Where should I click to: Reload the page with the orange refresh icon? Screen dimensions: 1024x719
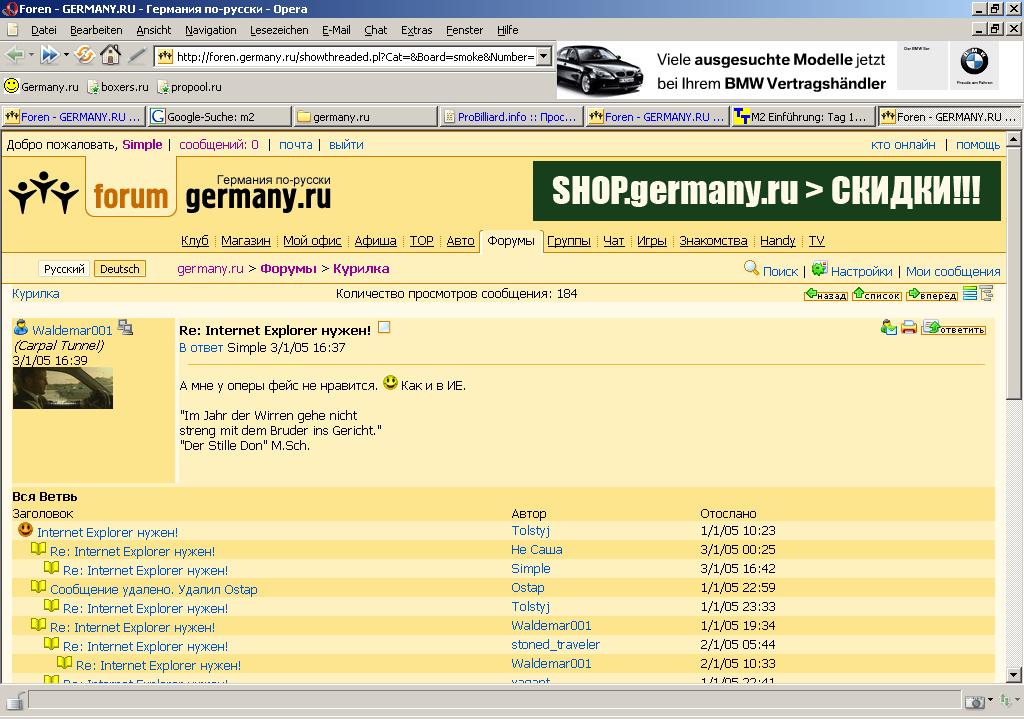click(x=84, y=56)
